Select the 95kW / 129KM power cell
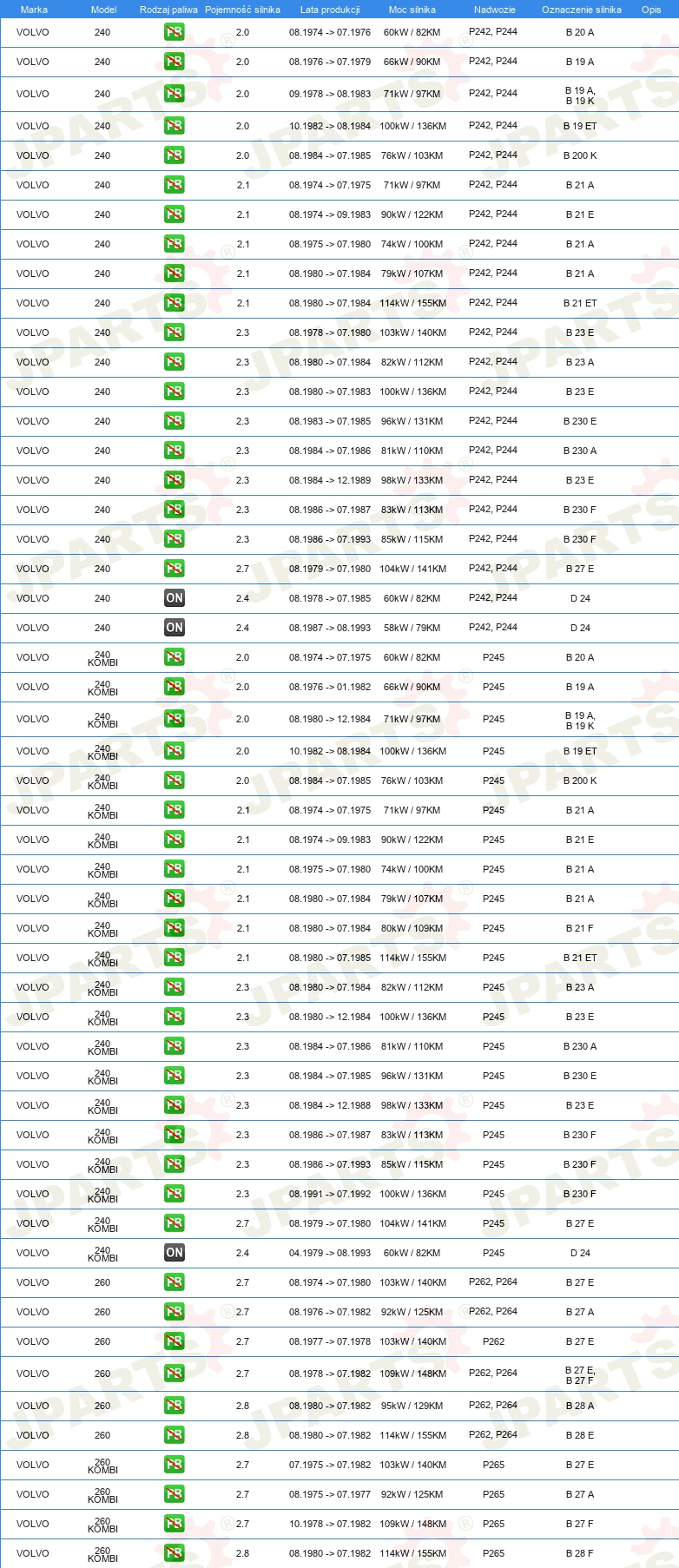The image size is (679, 1568). point(412,1406)
